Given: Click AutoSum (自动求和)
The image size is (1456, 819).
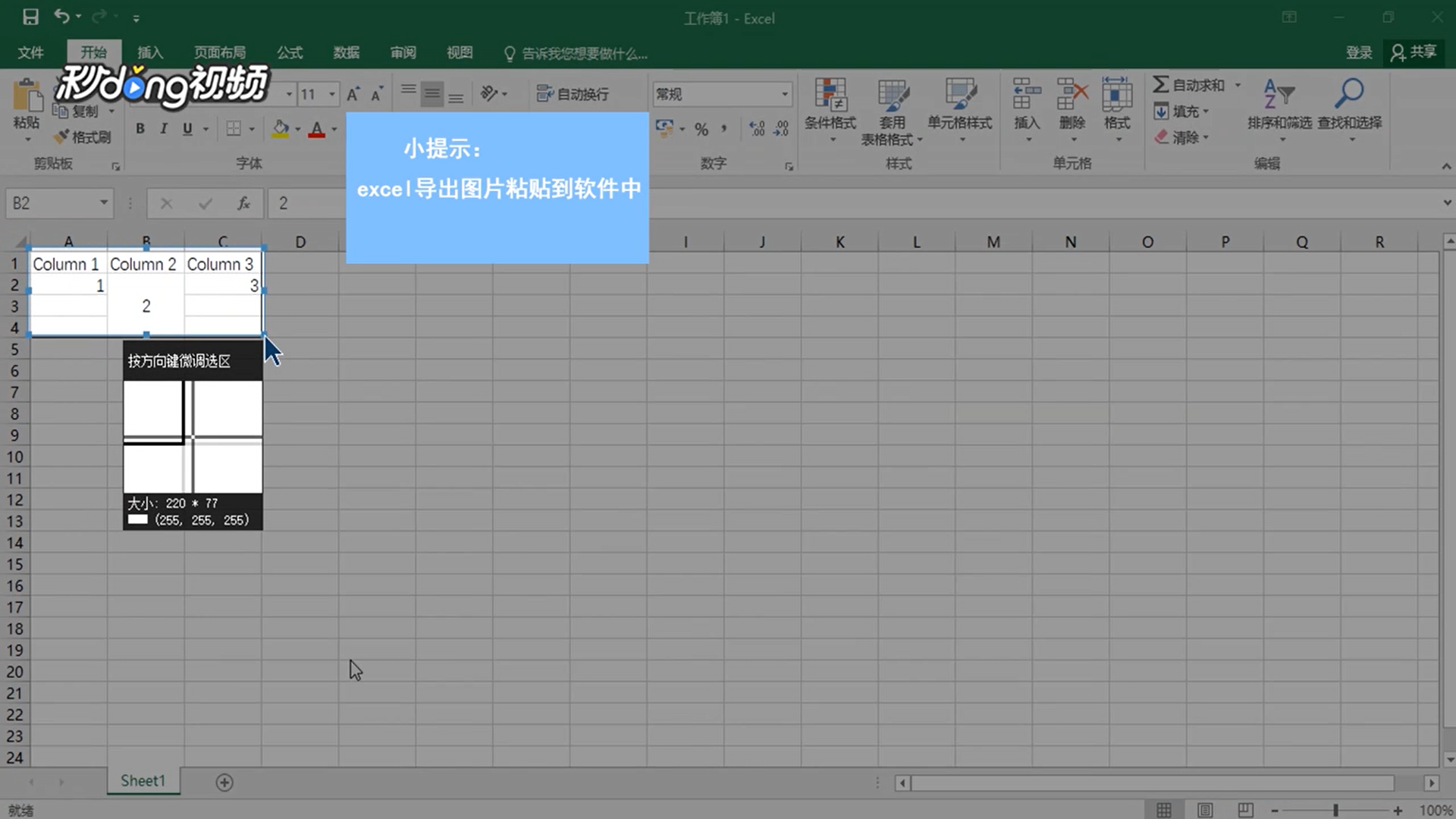Looking at the screenshot, I should [x=1189, y=85].
